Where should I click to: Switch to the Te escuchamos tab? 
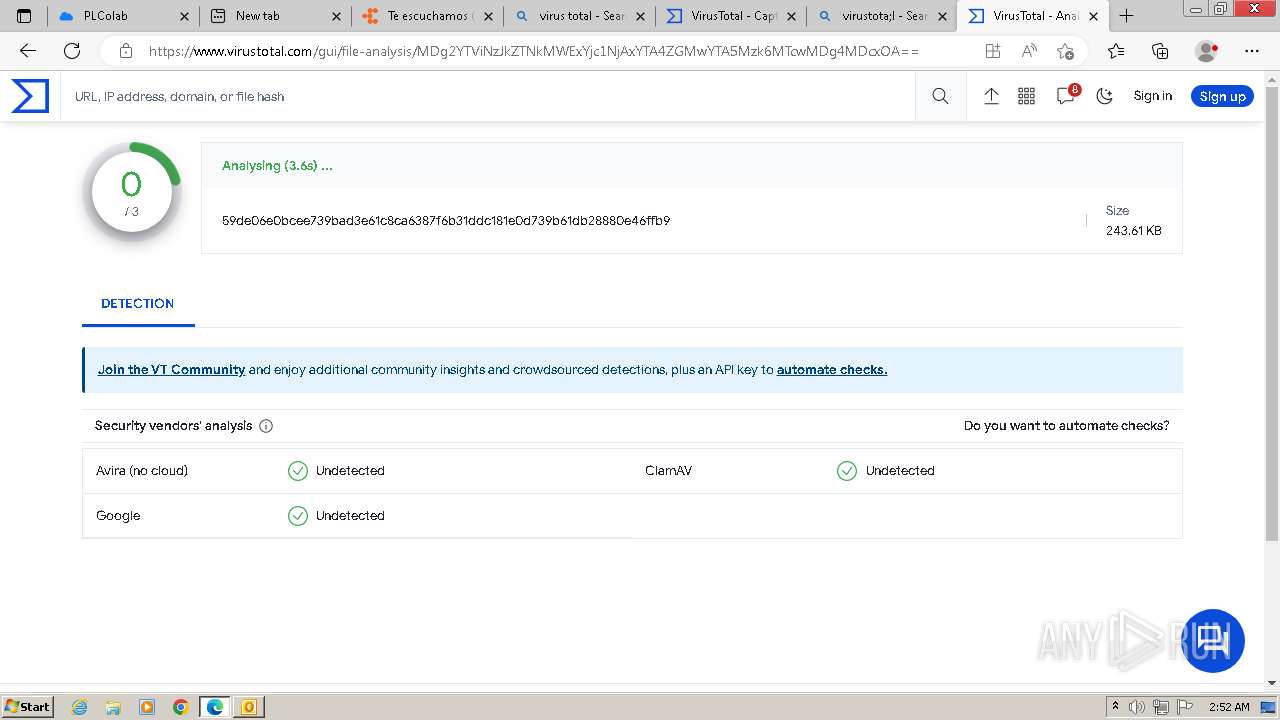427,16
